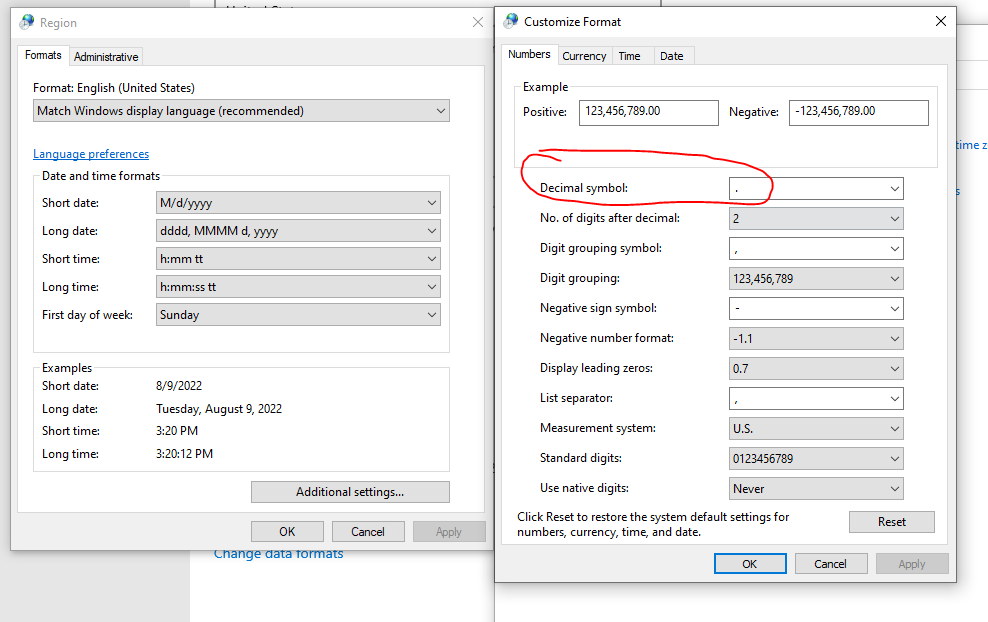988x622 pixels.
Task: Choose the First day of week dropdown
Action: point(298,314)
